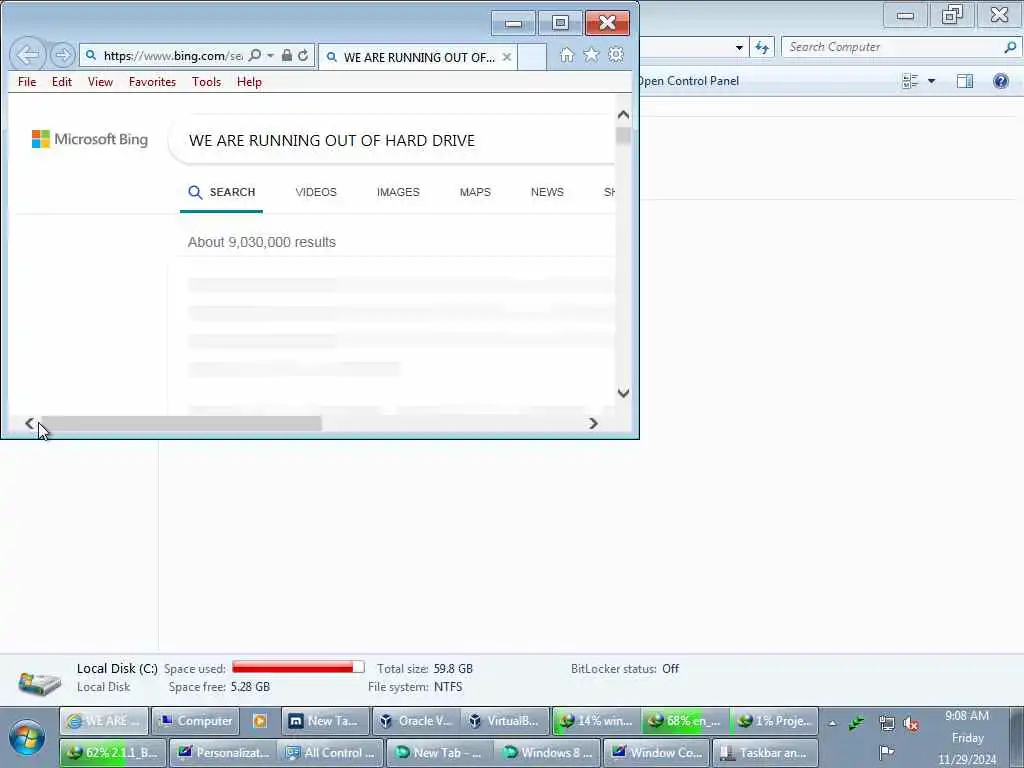This screenshot has height=768, width=1024.
Task: Click the Local Disk (C:) drive icon
Action: pyautogui.click(x=39, y=682)
